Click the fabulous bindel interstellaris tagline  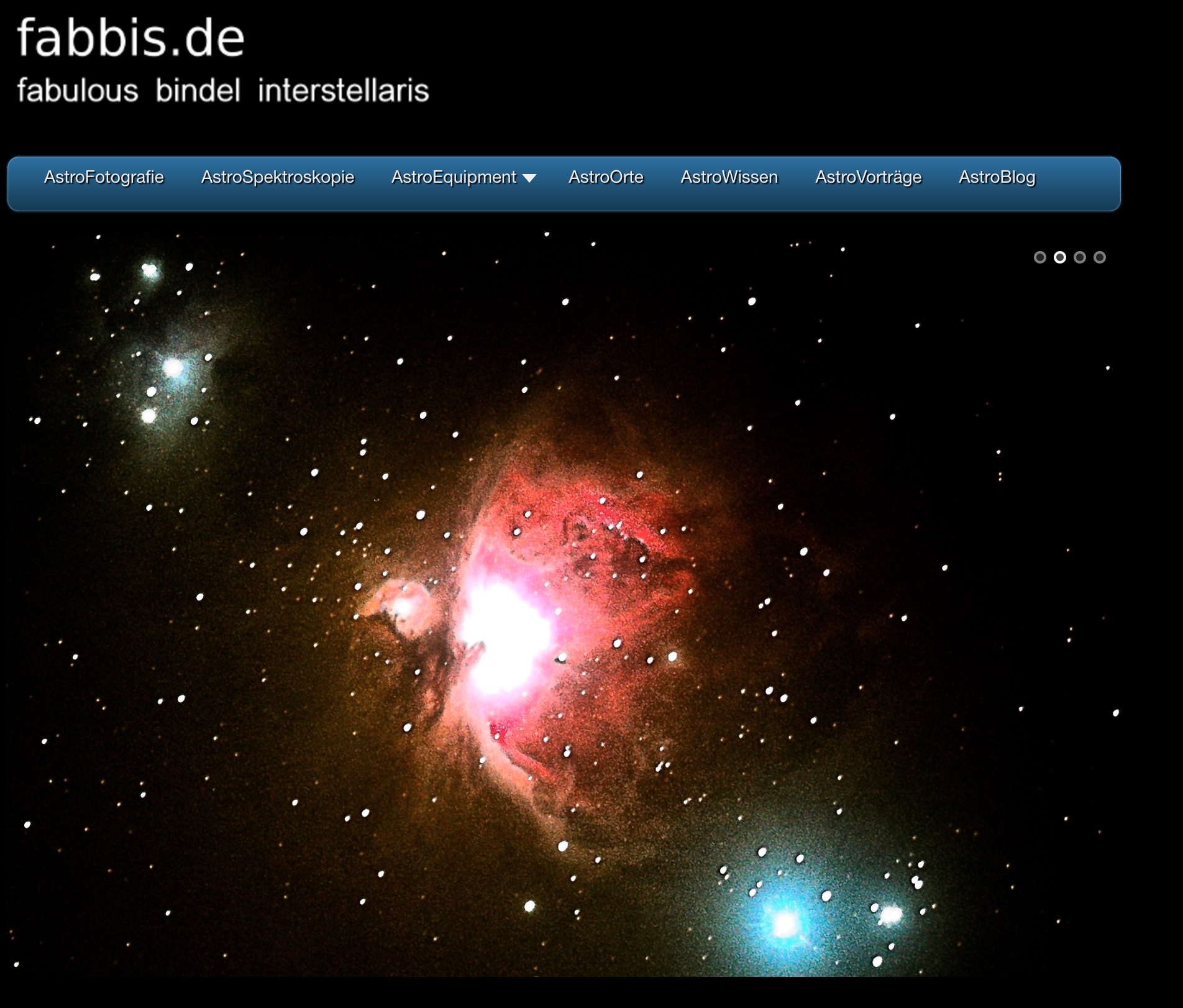[x=222, y=91]
